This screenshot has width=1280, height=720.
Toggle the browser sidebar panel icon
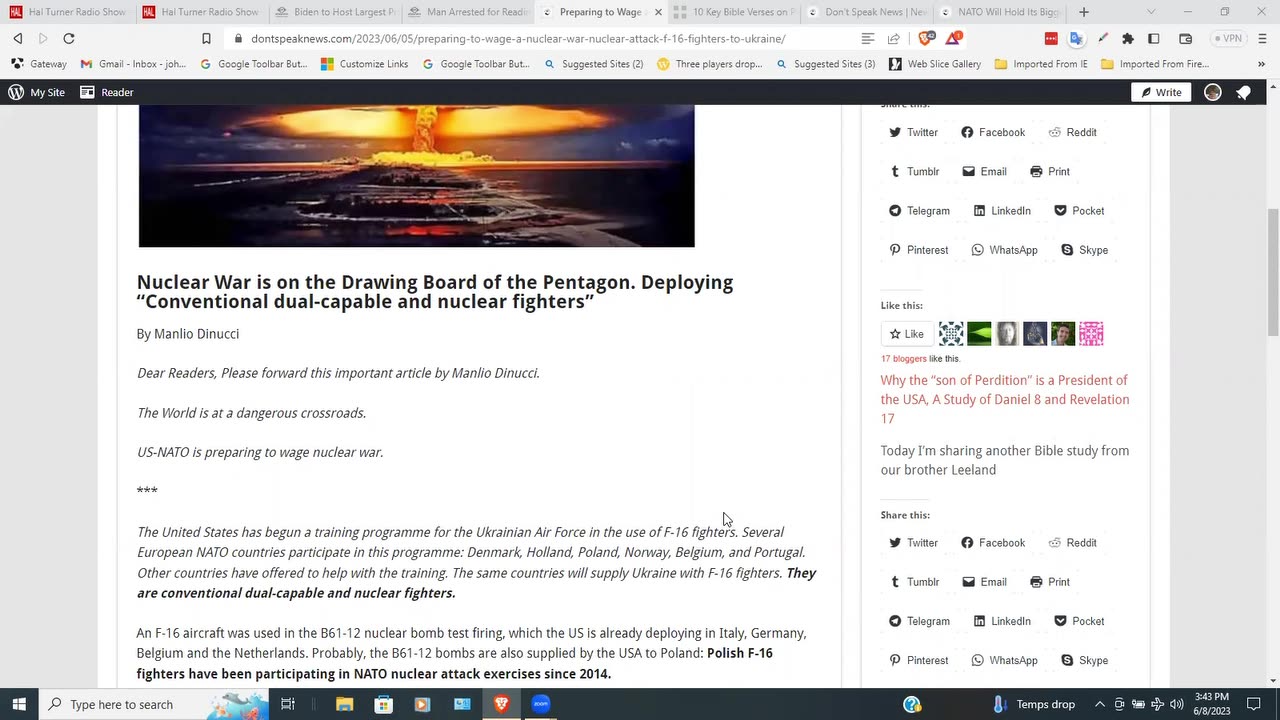1154,38
